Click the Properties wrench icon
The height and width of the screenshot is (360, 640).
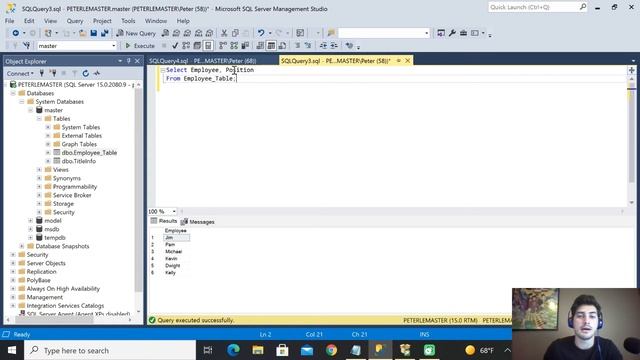tap(452, 33)
